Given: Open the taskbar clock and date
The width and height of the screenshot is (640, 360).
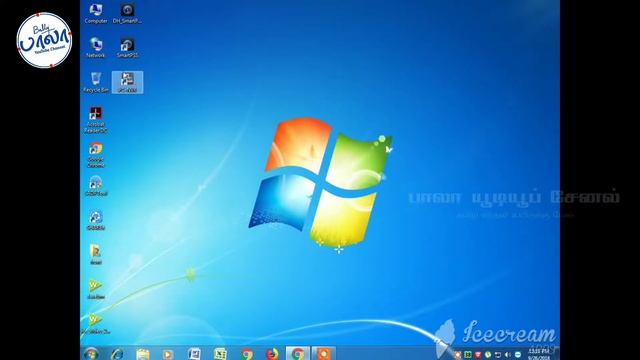Looking at the screenshot, I should (x=539, y=354).
